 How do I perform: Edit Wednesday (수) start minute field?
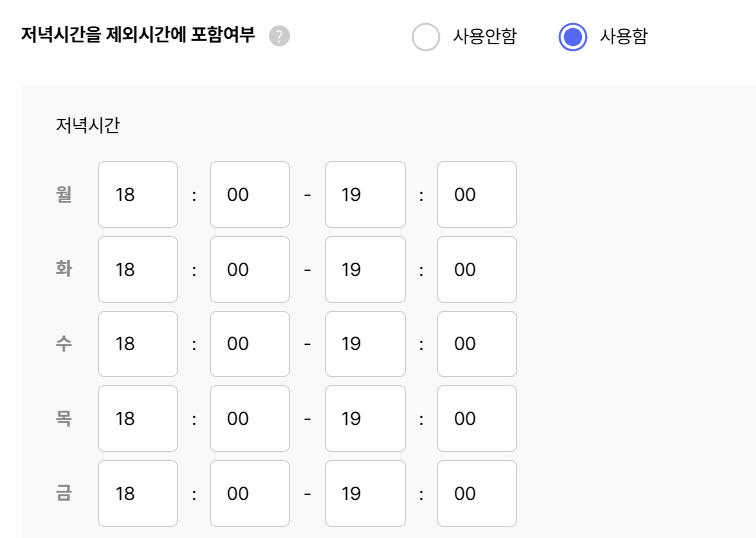250,344
